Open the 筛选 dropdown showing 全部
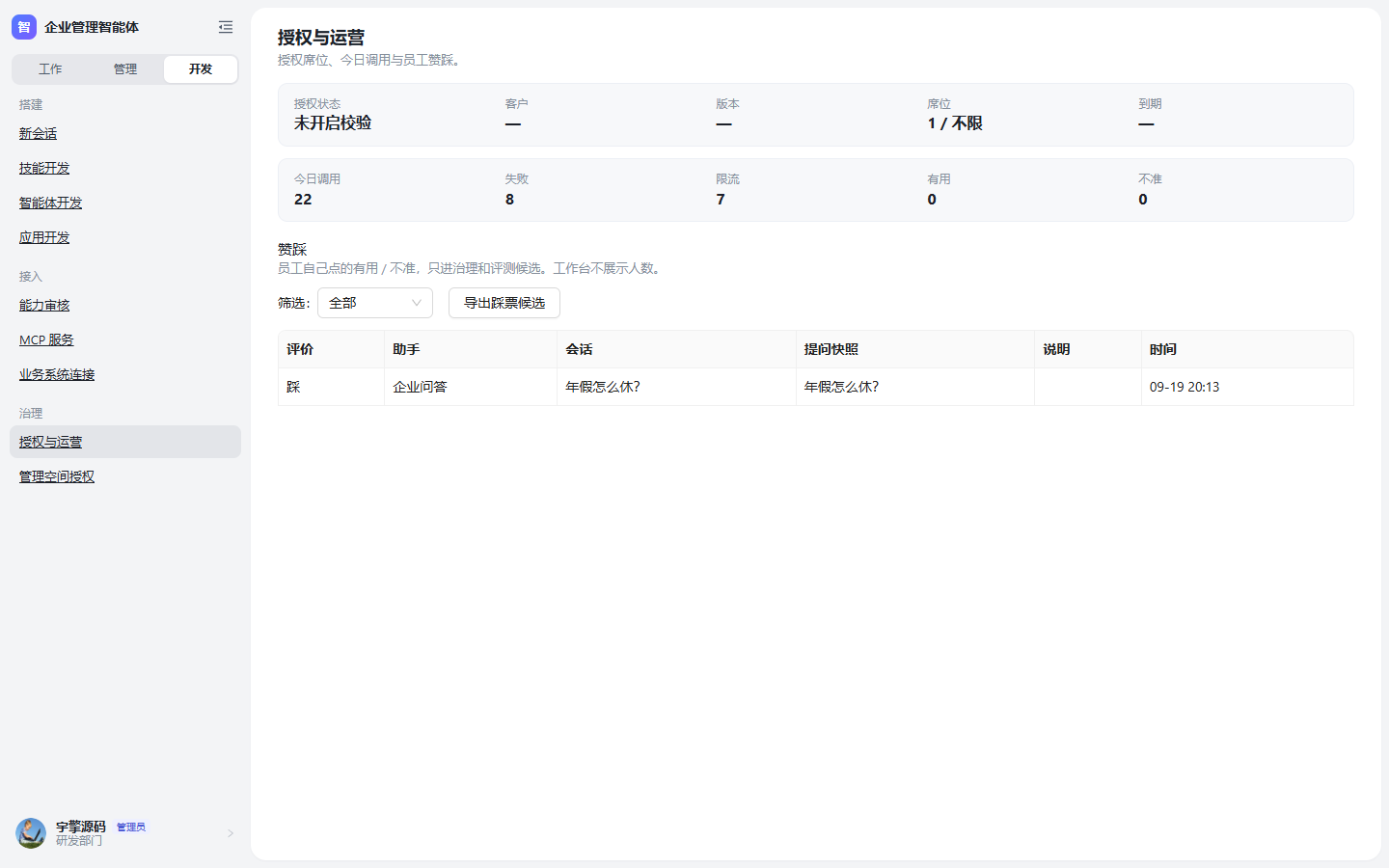The image size is (1389, 868). coord(375,303)
